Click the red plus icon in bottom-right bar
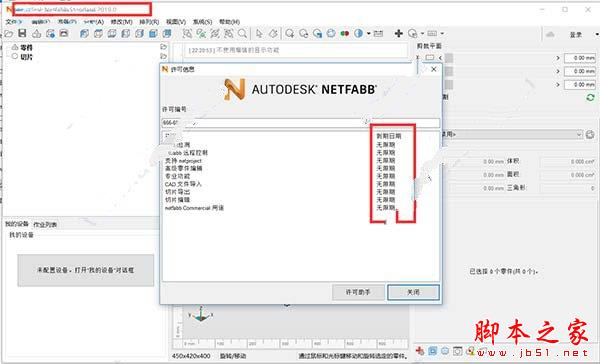The image size is (600, 364). click(x=420, y=351)
